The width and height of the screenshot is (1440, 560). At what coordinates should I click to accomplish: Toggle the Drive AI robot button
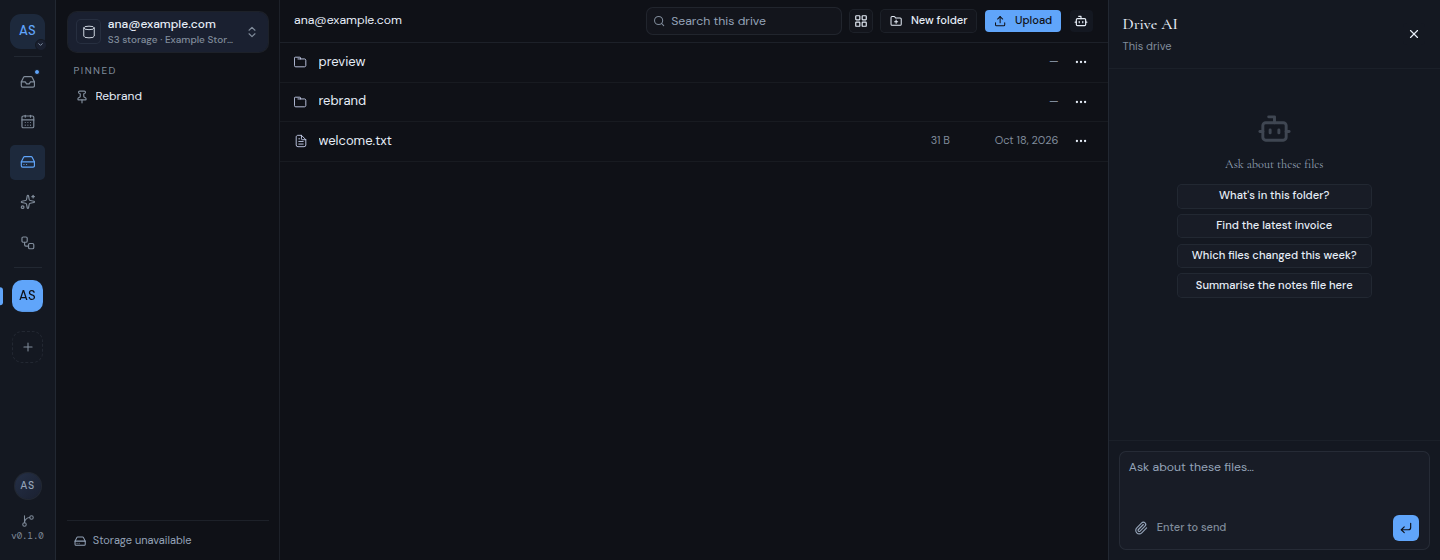click(1081, 21)
